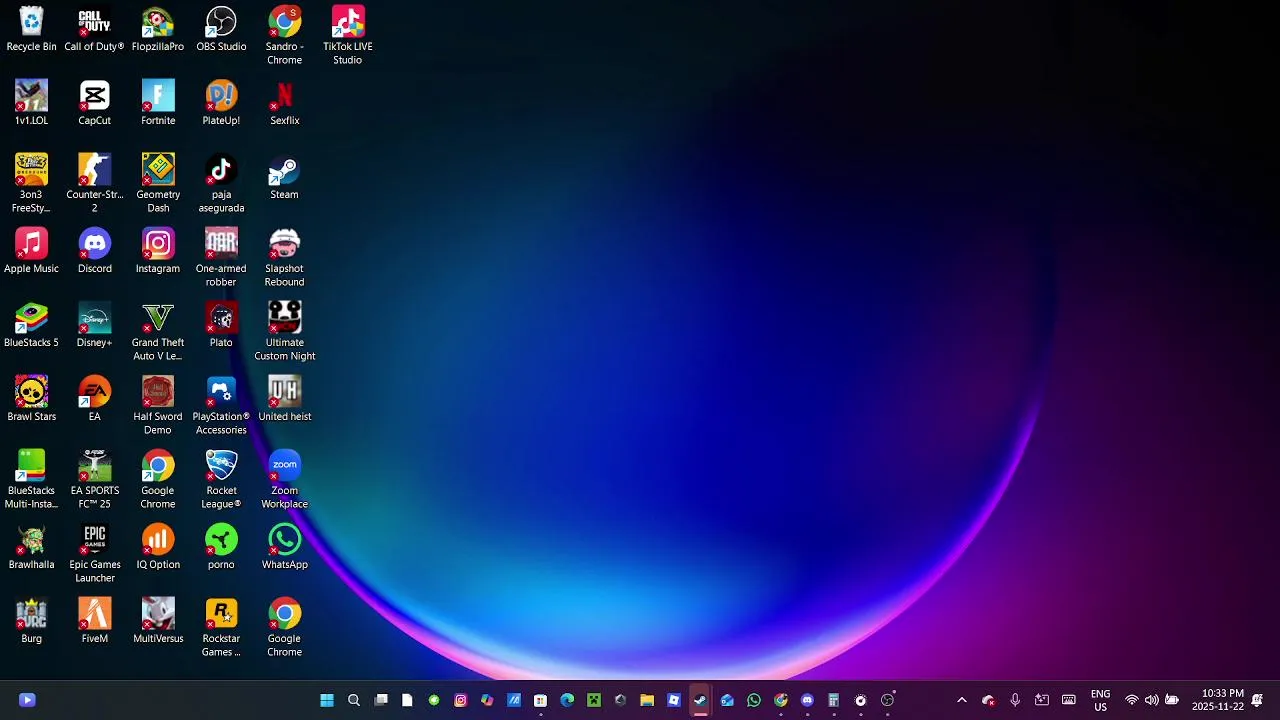1280x720 pixels.
Task: Select the Brawlhalla desktop icon
Action: (x=31, y=547)
